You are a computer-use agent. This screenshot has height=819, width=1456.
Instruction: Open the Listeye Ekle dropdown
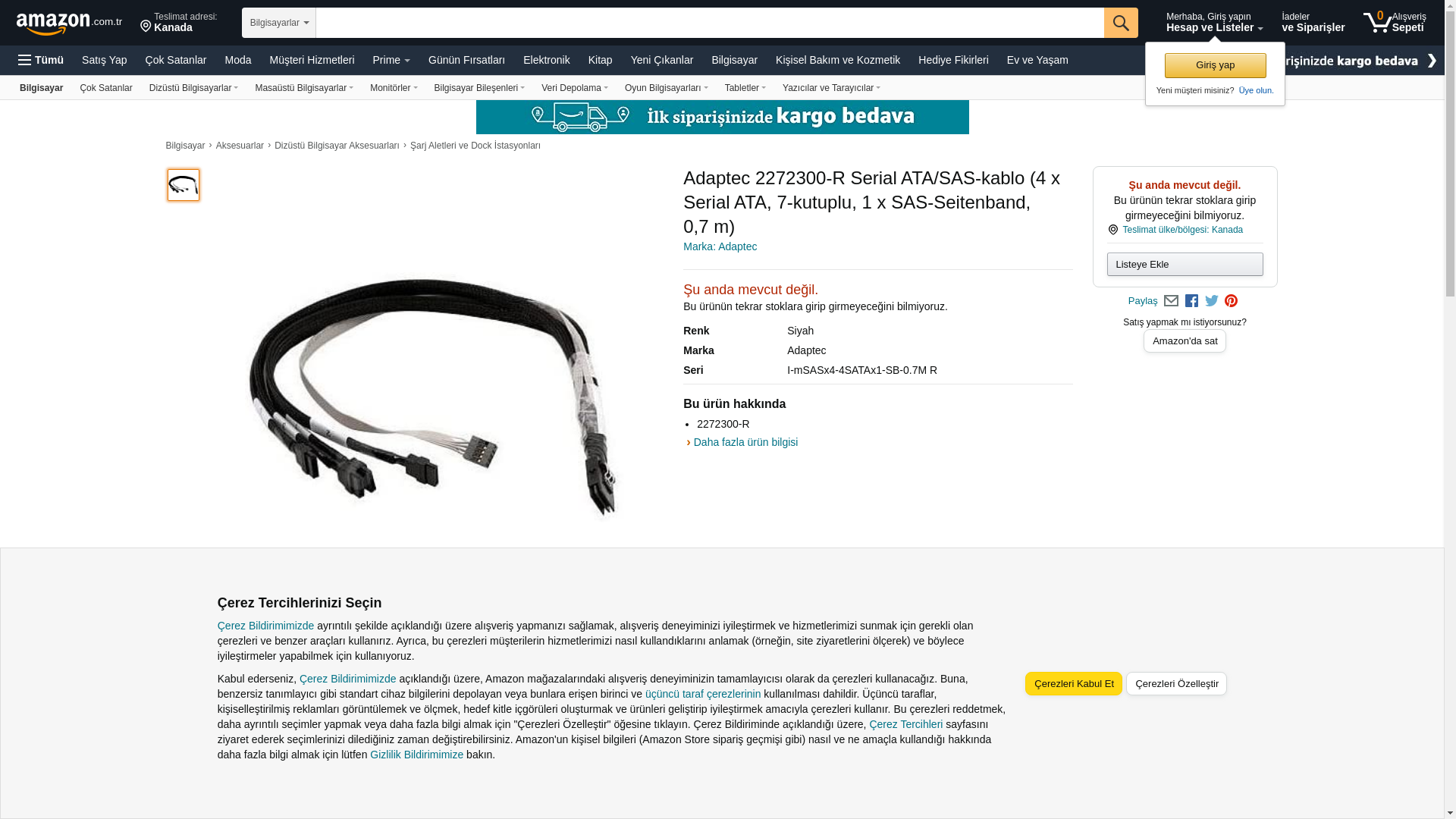[x=1185, y=264]
